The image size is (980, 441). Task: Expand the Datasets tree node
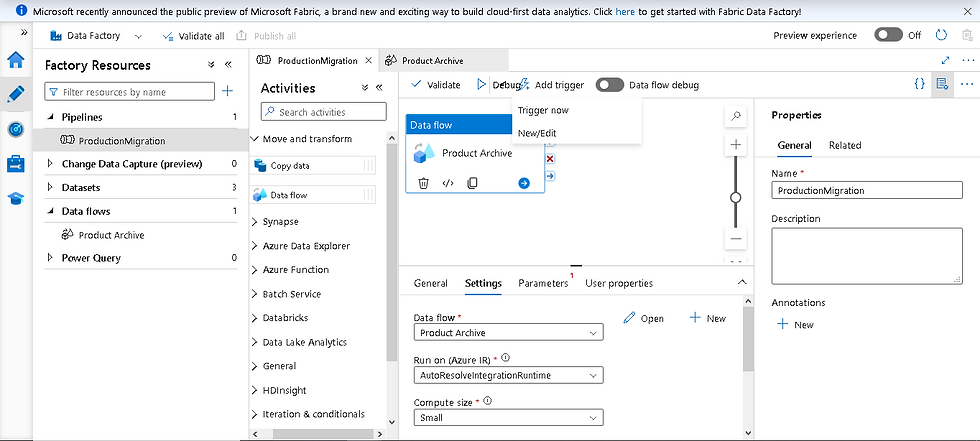pos(51,187)
